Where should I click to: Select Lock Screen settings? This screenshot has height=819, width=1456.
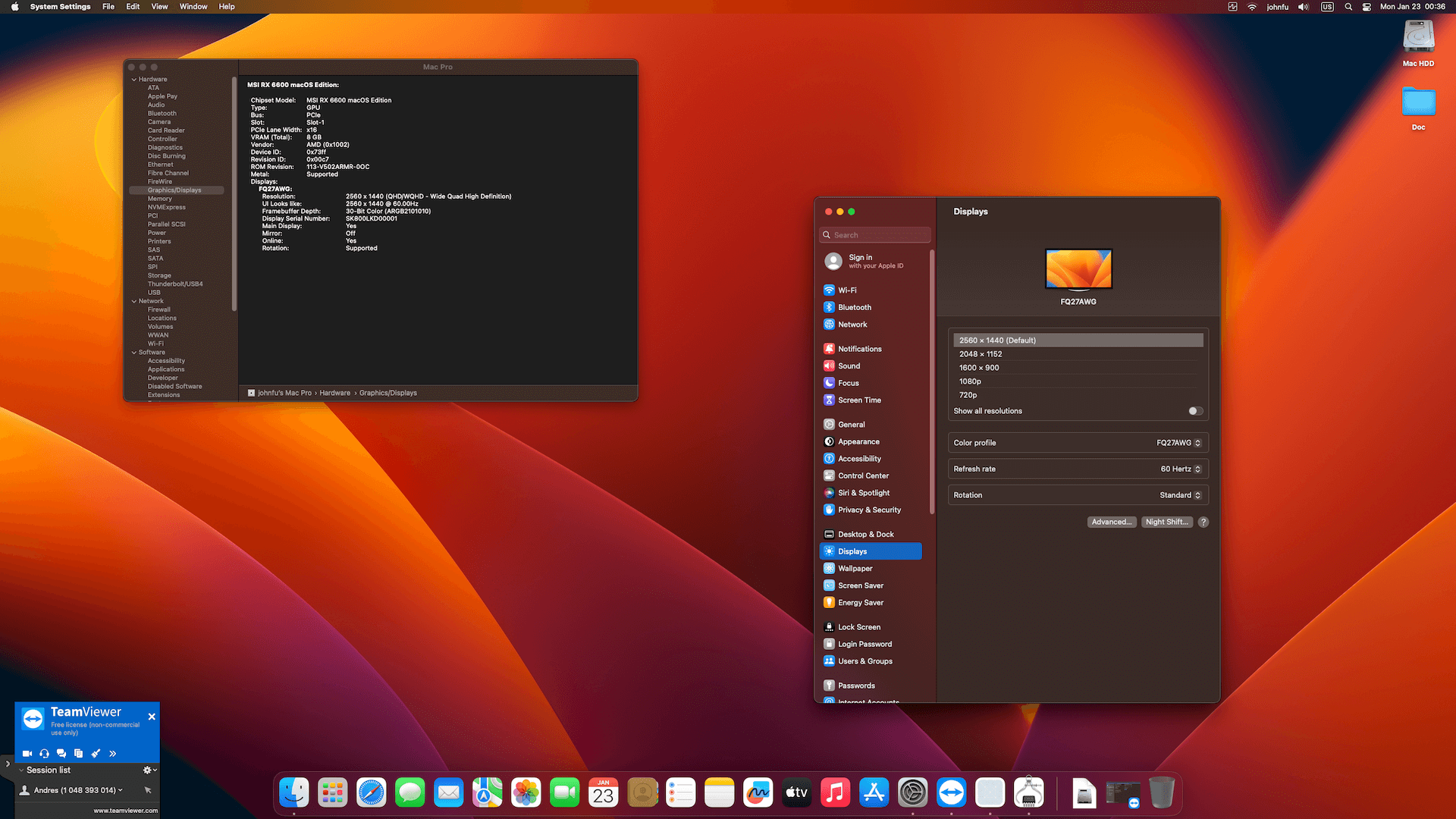(x=871, y=627)
